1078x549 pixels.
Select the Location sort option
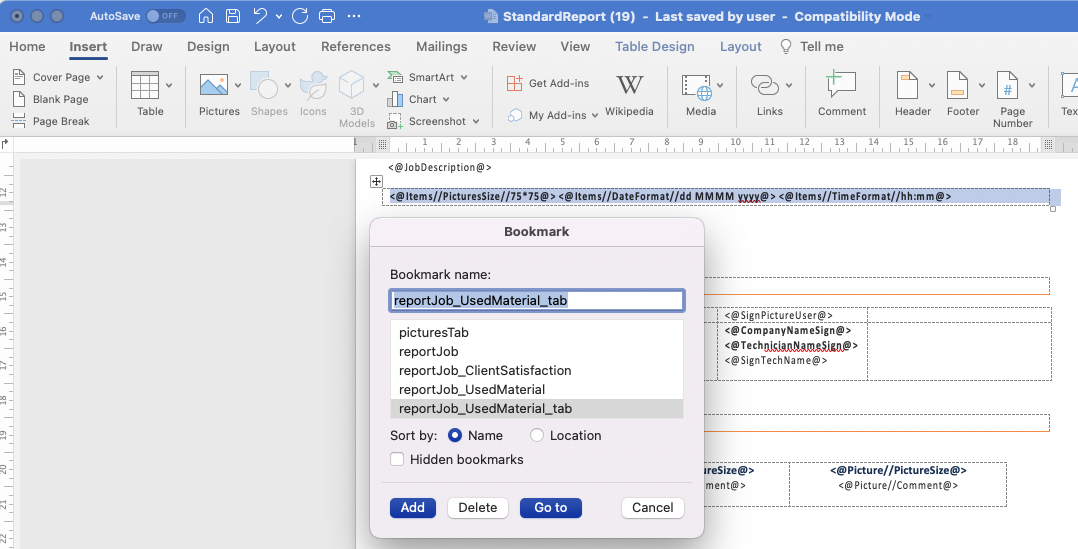[537, 435]
